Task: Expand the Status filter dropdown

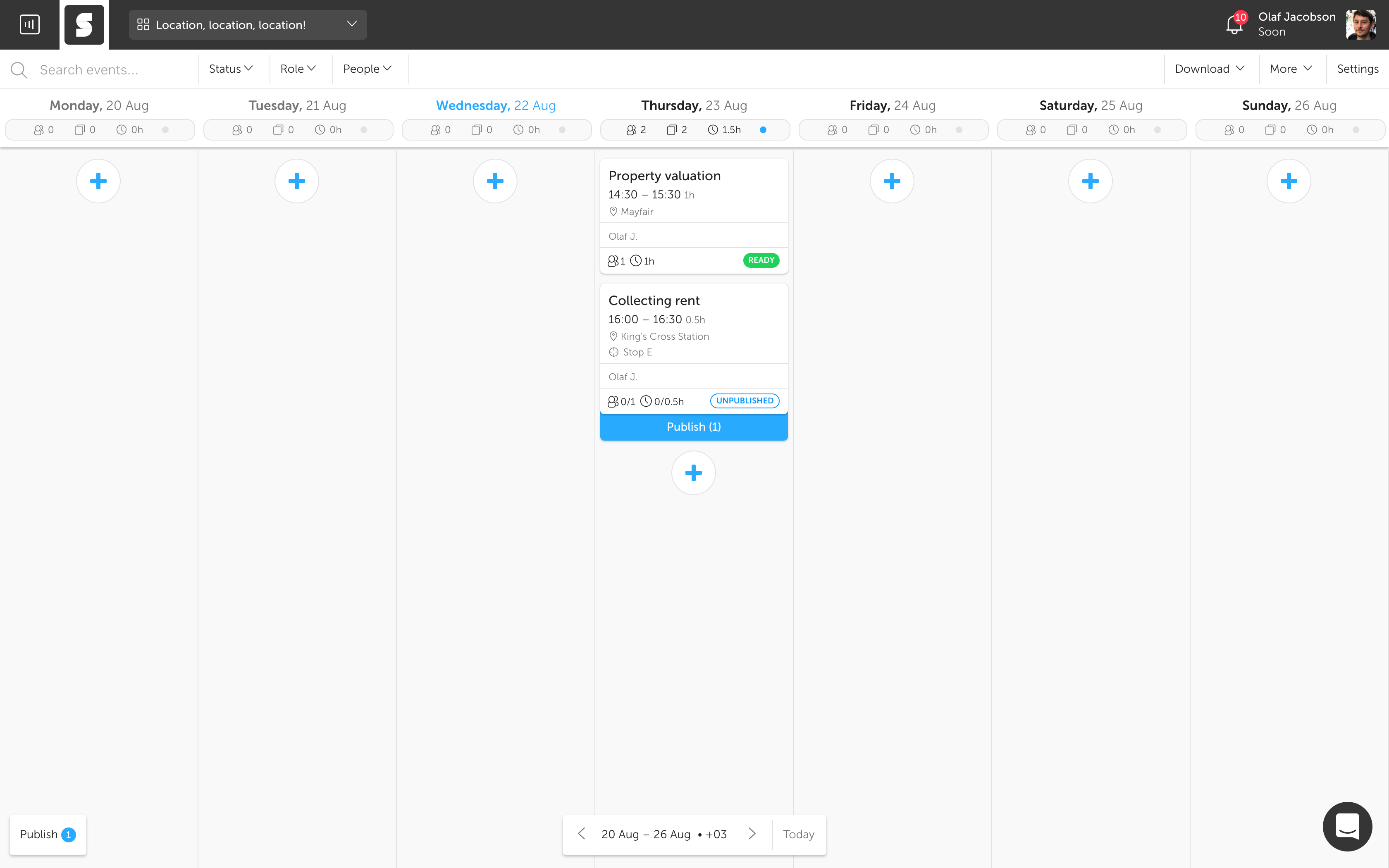Action: click(x=231, y=69)
